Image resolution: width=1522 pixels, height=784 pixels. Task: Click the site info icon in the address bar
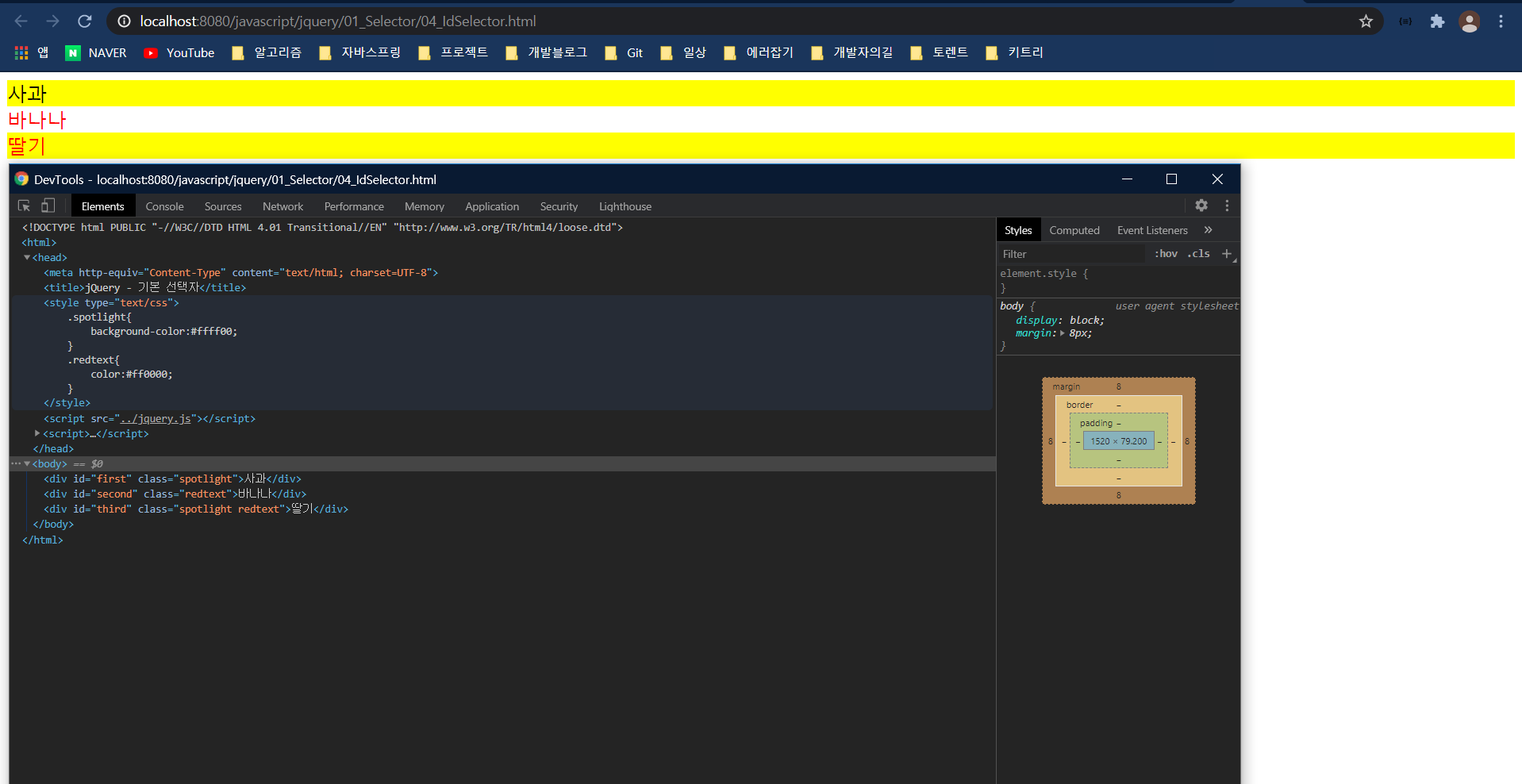[124, 21]
